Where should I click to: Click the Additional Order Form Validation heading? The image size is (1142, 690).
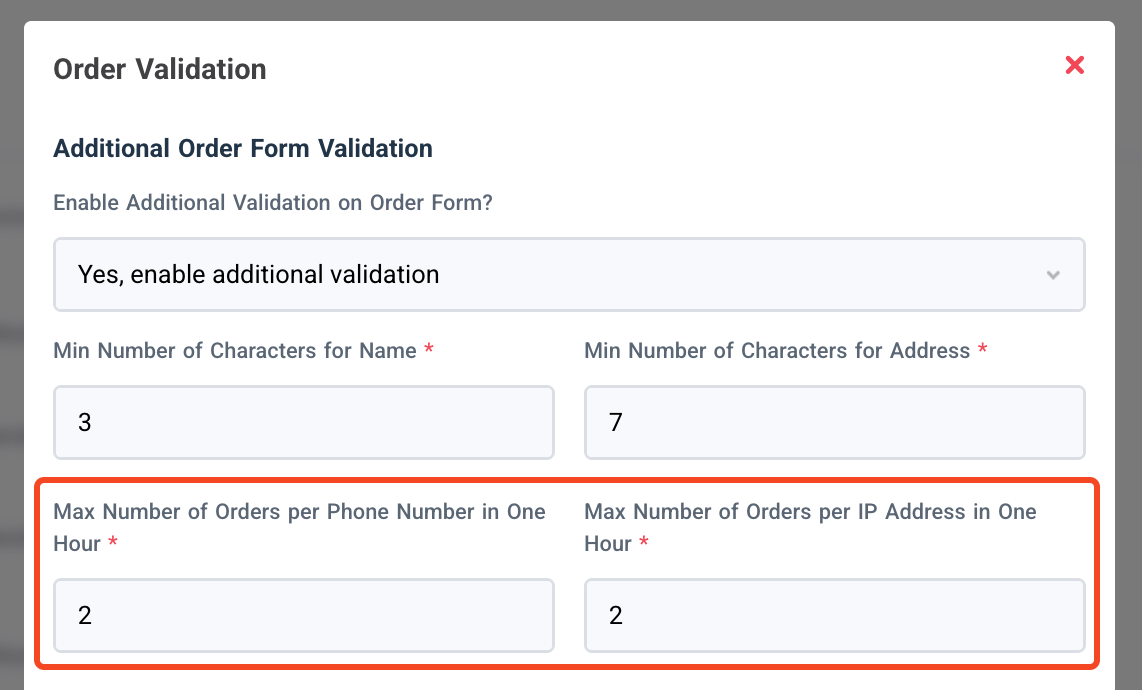242,148
